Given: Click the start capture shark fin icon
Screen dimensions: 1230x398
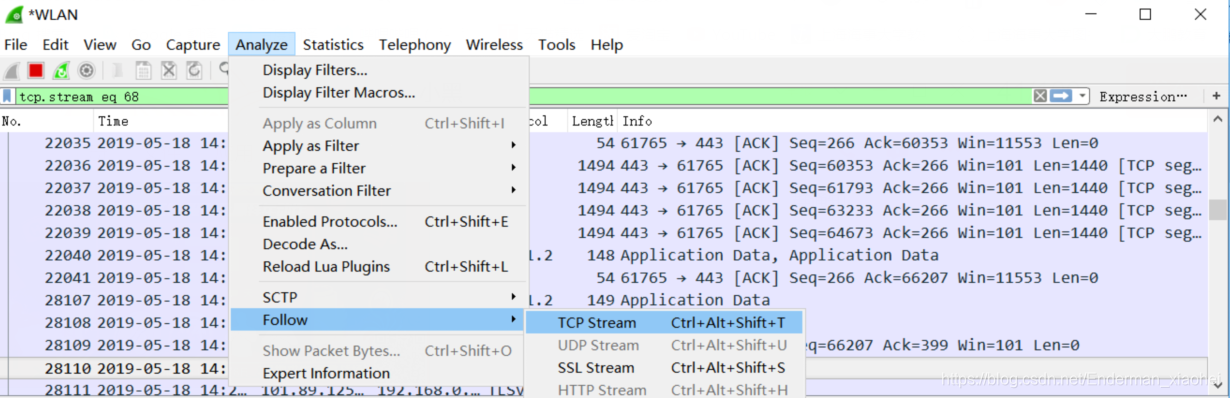Looking at the screenshot, I should point(12,70).
